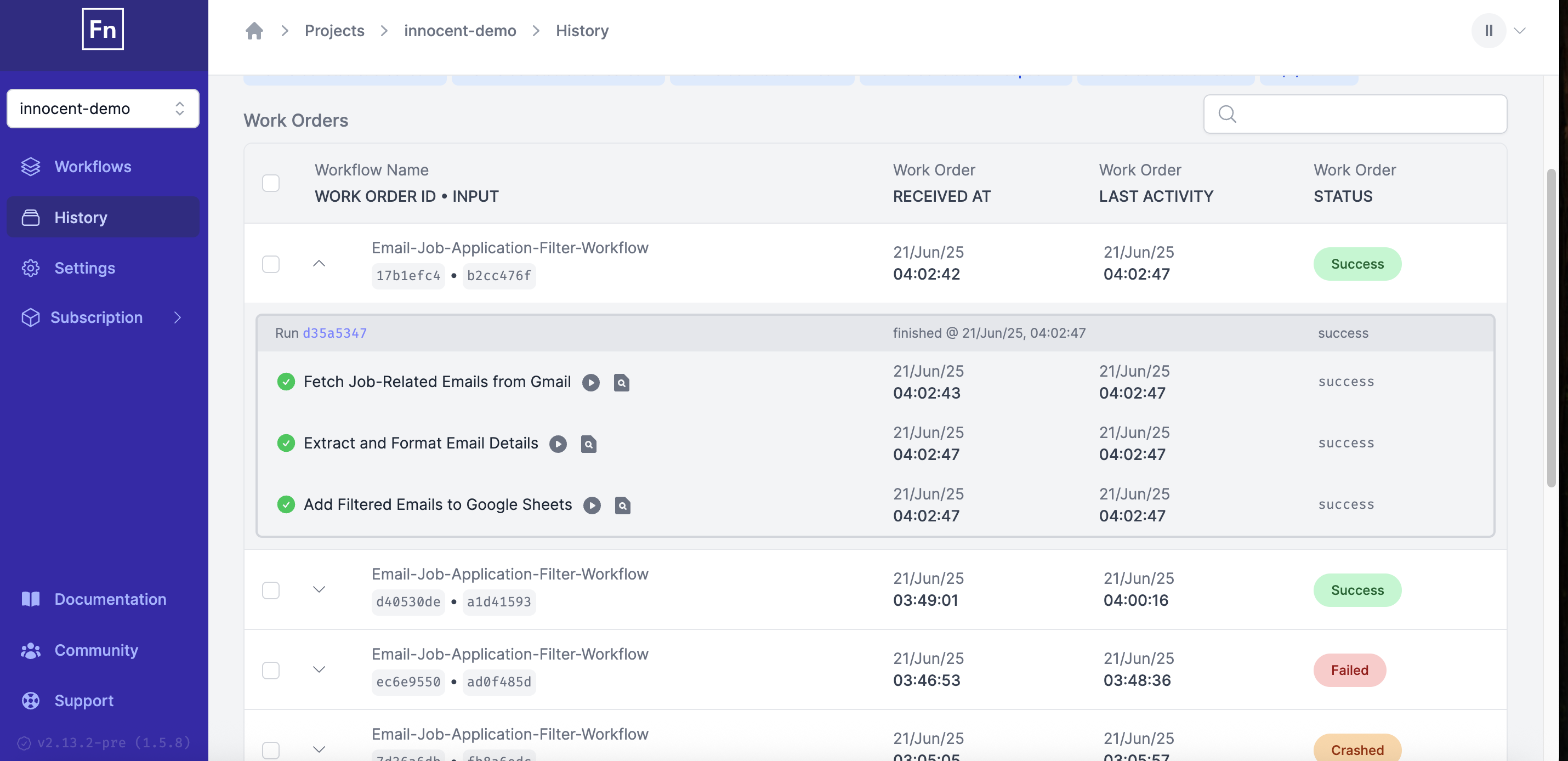Click the Work Order STATUS column header

[1355, 183]
